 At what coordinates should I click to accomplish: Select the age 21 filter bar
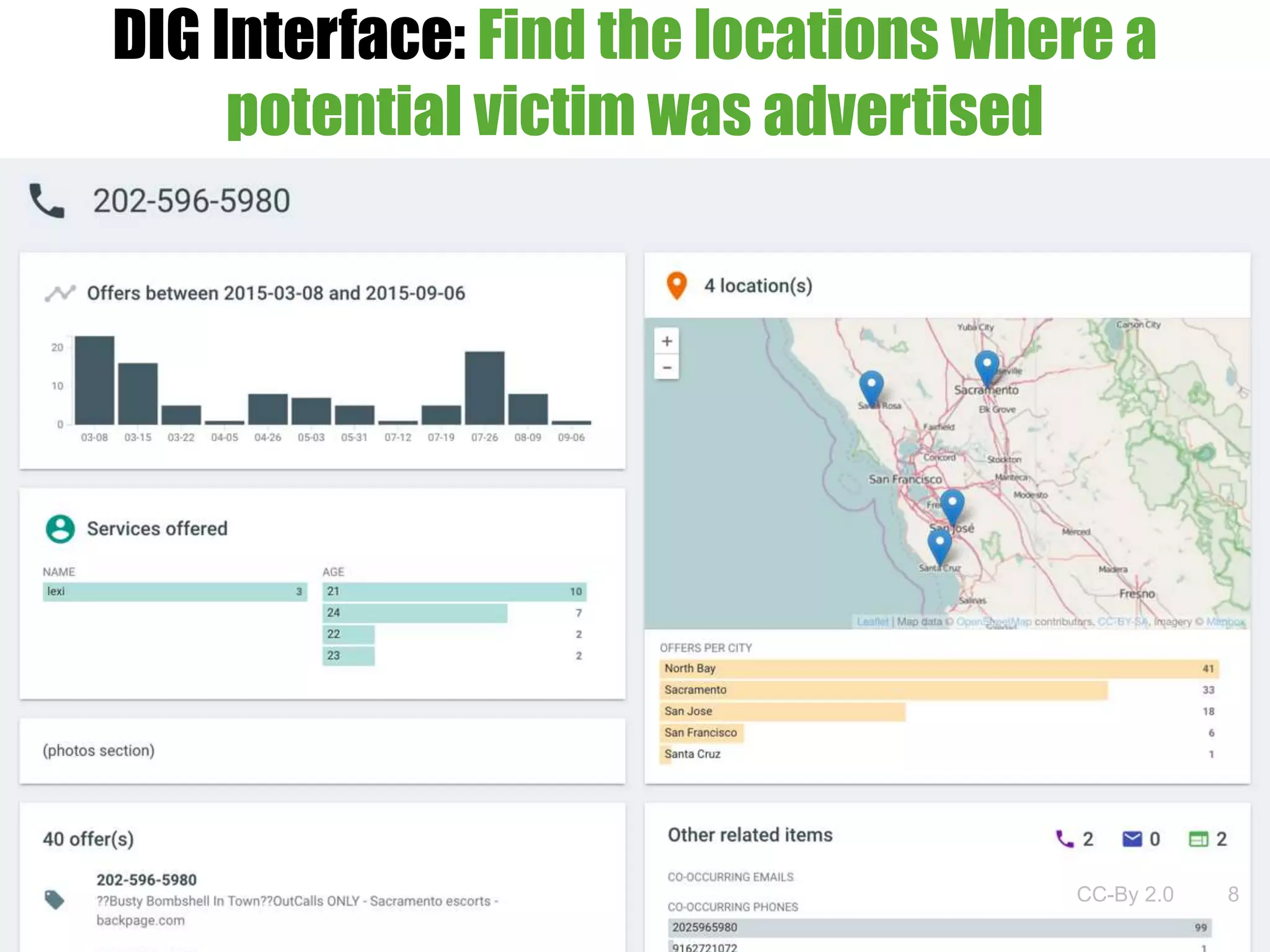tap(454, 591)
